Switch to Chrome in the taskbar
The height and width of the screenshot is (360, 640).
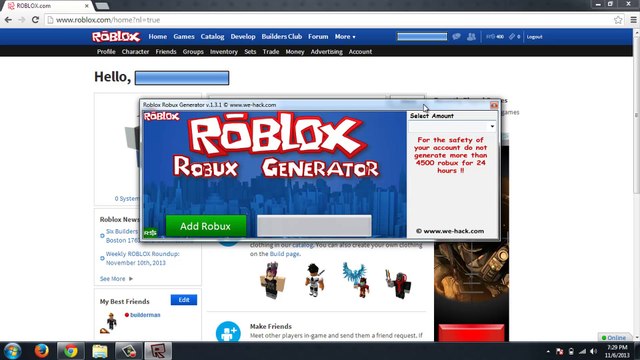tap(70, 351)
